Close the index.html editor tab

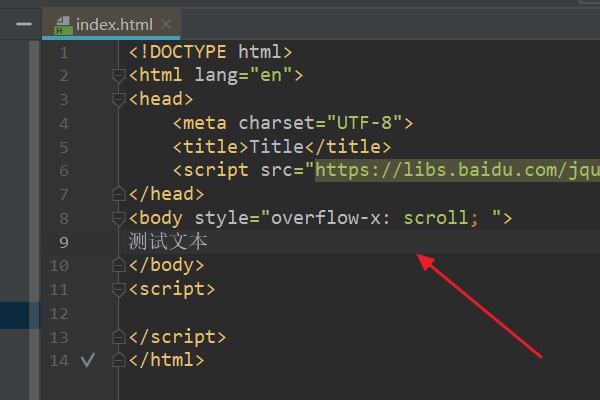(166, 23)
